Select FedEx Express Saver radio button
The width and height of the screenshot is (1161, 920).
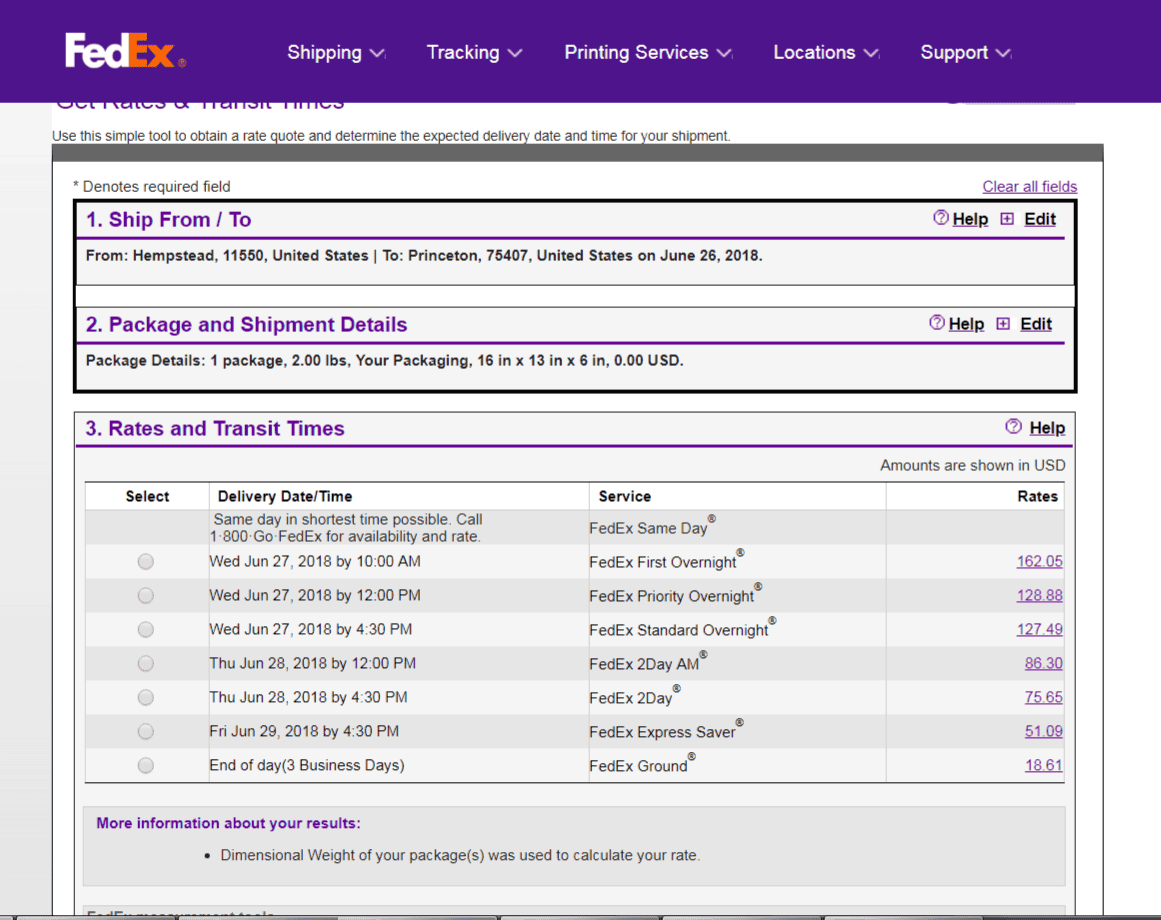coord(146,732)
